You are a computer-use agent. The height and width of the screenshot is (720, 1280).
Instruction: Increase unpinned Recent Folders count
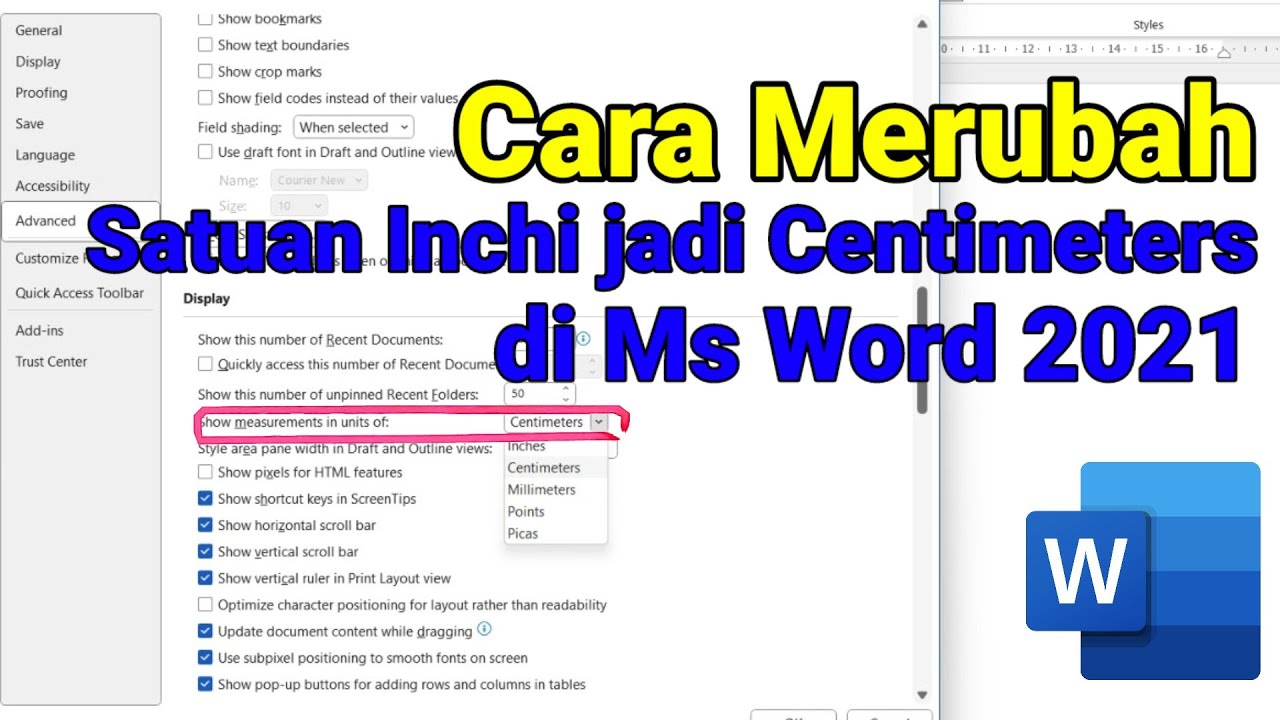click(566, 389)
